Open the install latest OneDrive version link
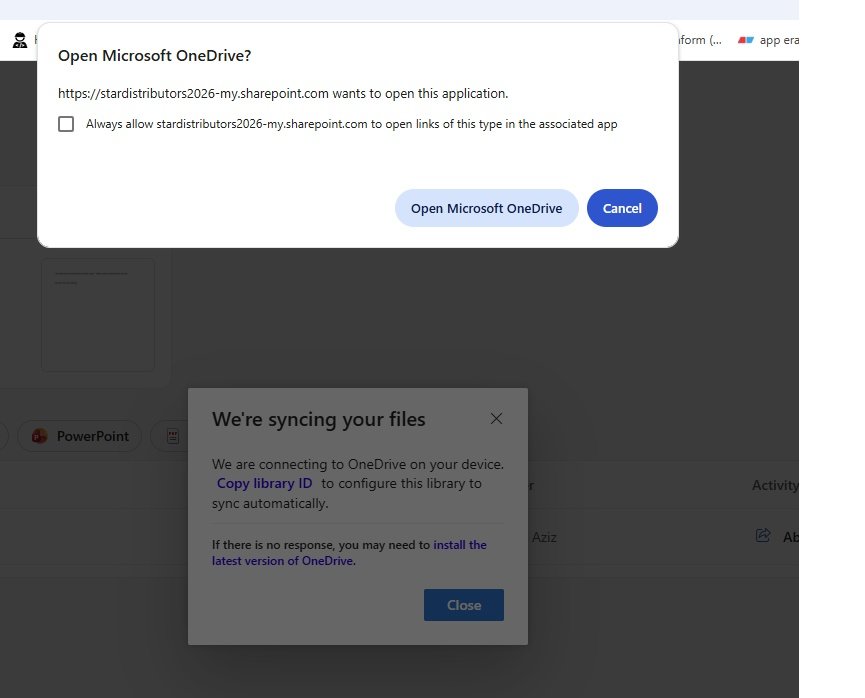This screenshot has width=865, height=698. click(349, 552)
